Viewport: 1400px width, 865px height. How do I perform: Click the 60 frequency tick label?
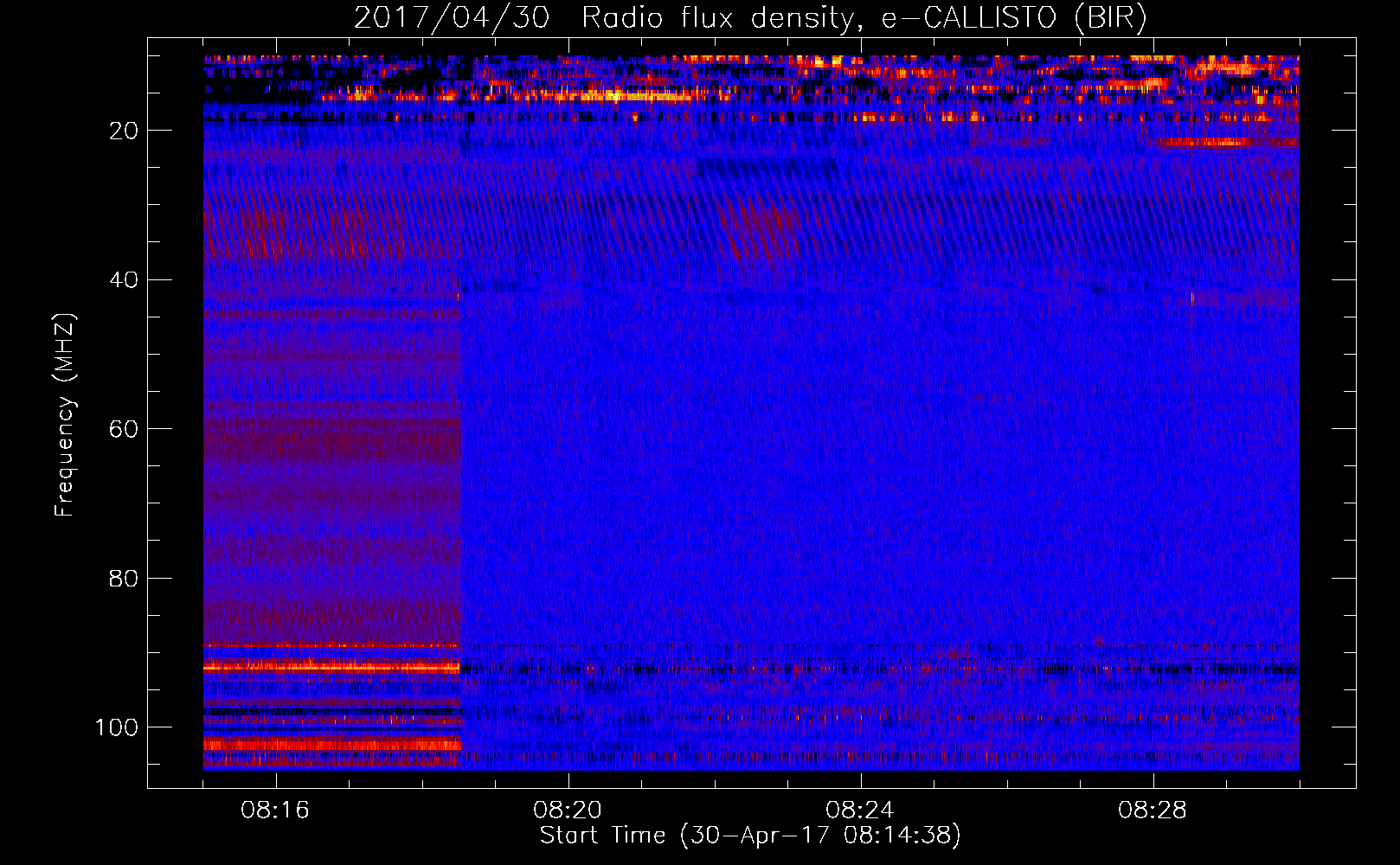click(x=124, y=429)
